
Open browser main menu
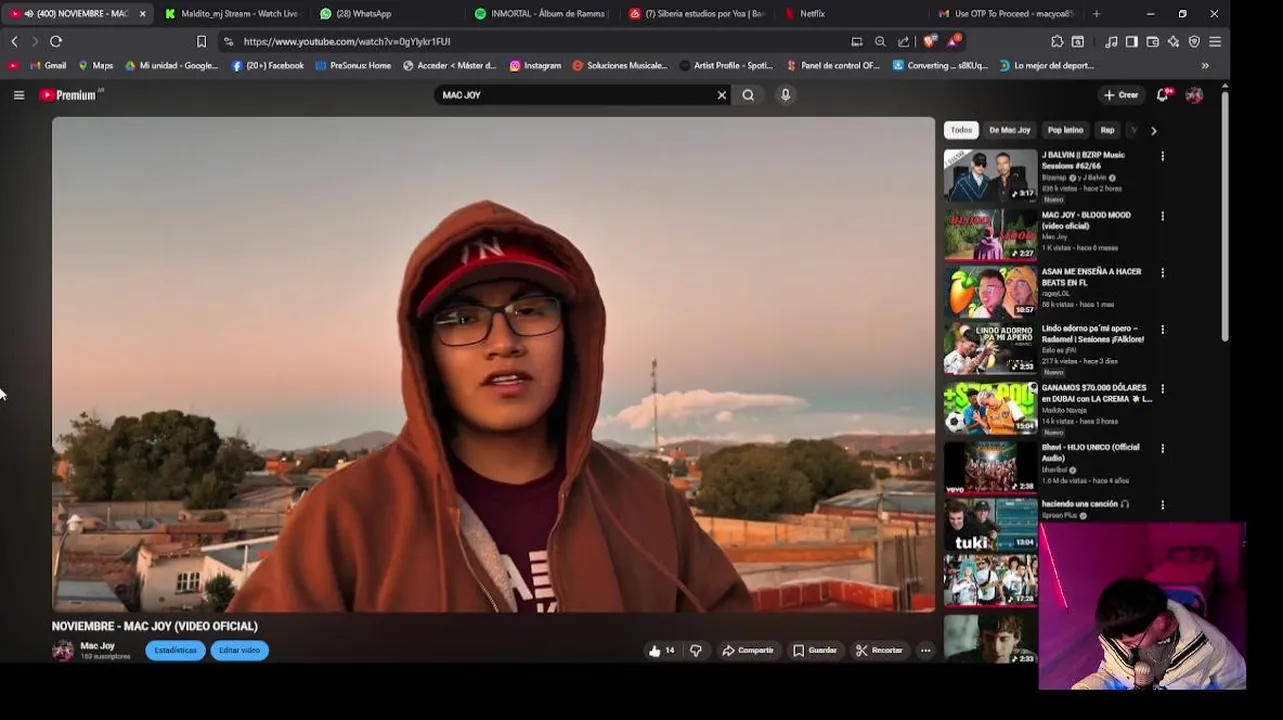coord(1215,41)
